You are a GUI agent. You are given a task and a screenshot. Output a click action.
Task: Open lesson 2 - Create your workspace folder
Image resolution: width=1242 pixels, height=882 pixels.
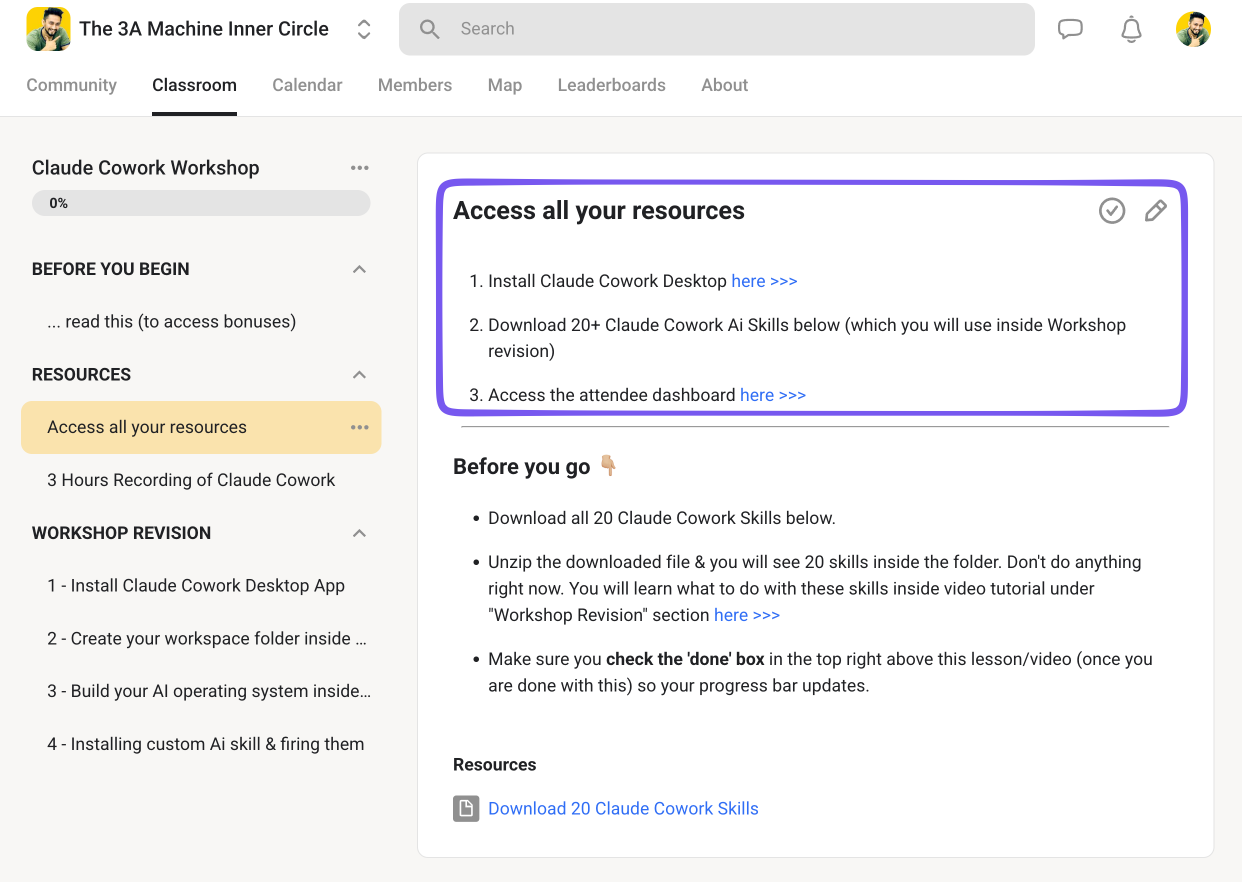click(207, 639)
